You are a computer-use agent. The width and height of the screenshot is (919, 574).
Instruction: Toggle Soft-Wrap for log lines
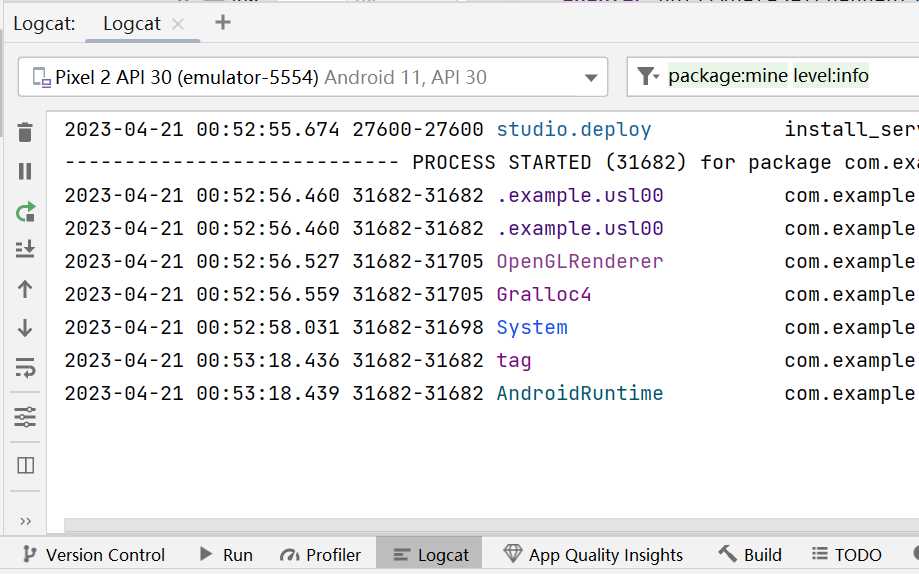[x=25, y=368]
